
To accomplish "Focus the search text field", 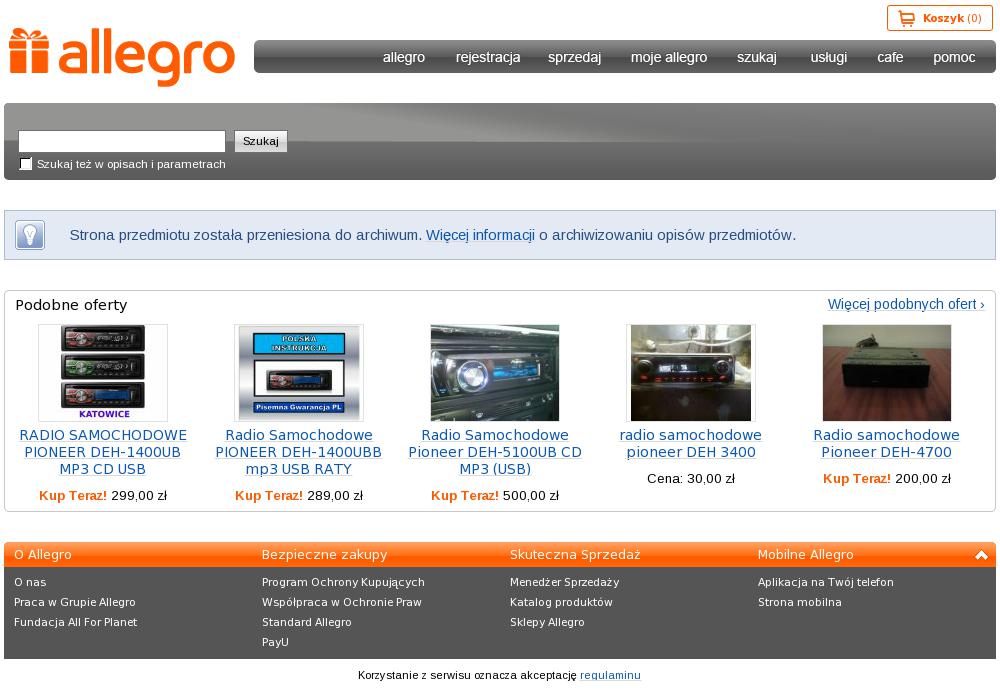I will (x=122, y=141).
